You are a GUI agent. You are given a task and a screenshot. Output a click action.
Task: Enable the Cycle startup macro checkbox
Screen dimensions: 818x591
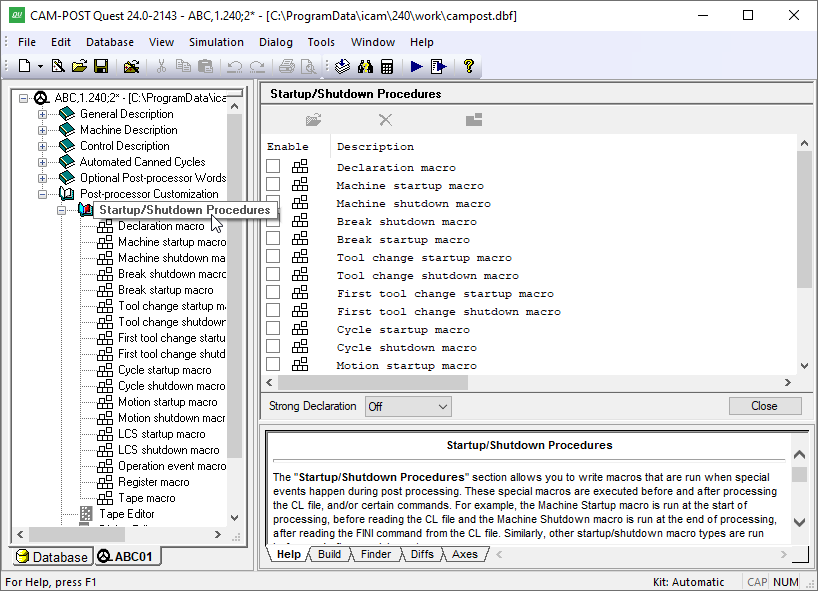(273, 328)
